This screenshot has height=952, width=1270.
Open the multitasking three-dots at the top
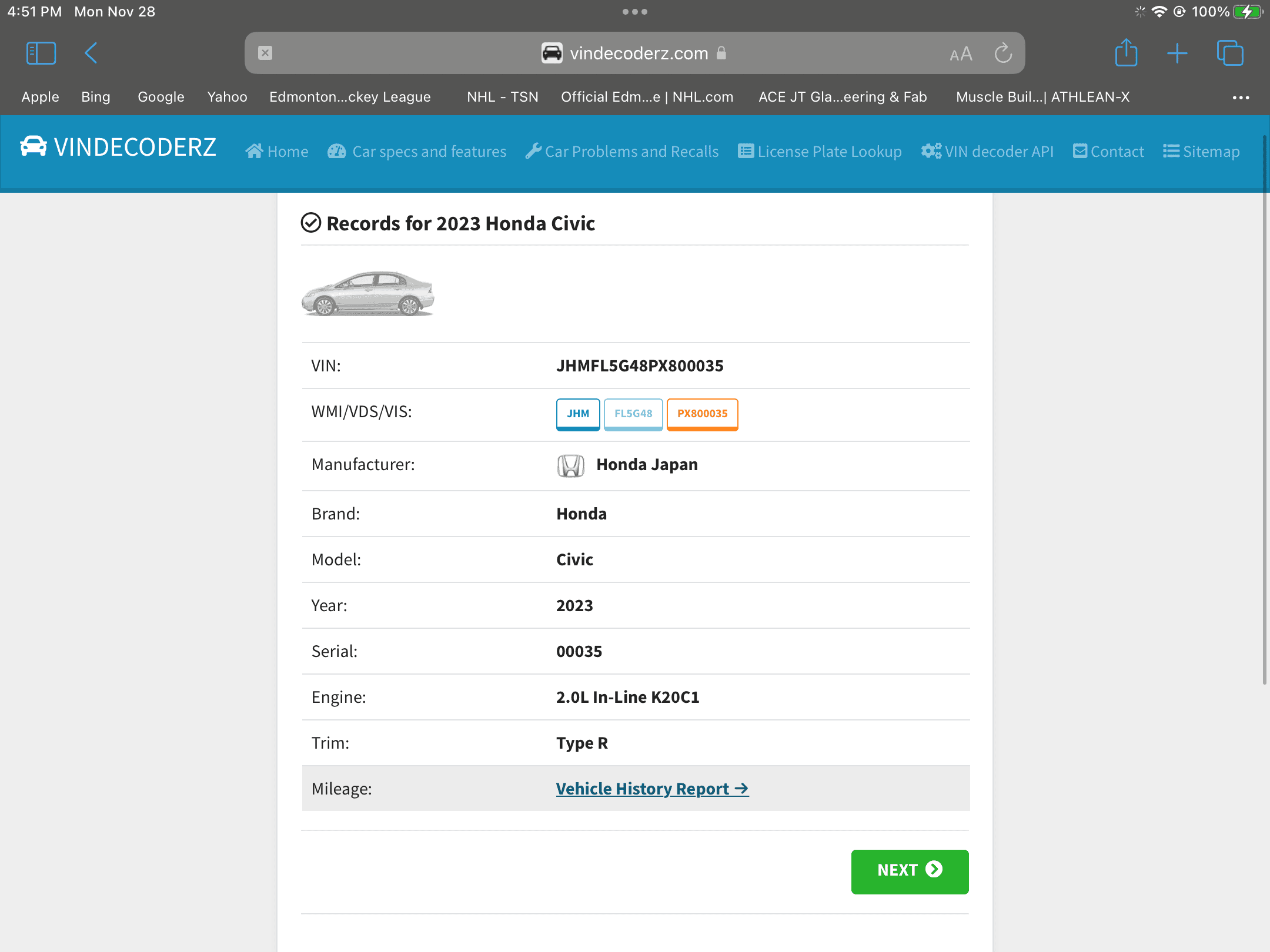pos(635,12)
